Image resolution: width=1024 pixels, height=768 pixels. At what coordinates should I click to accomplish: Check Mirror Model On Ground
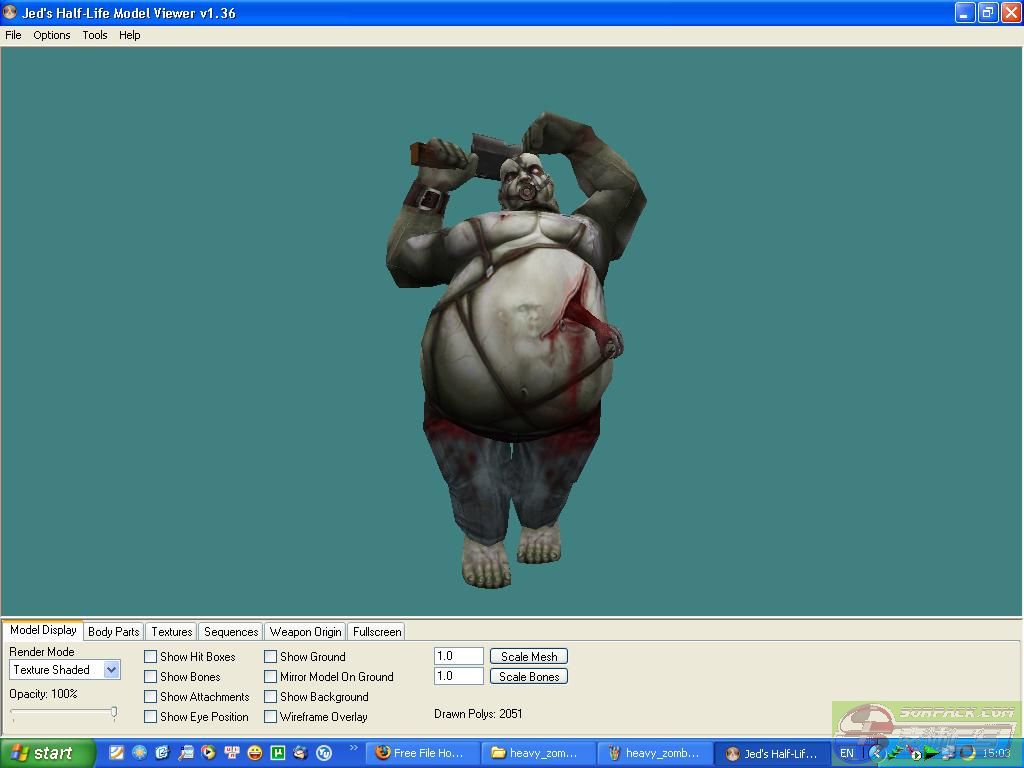click(x=270, y=677)
